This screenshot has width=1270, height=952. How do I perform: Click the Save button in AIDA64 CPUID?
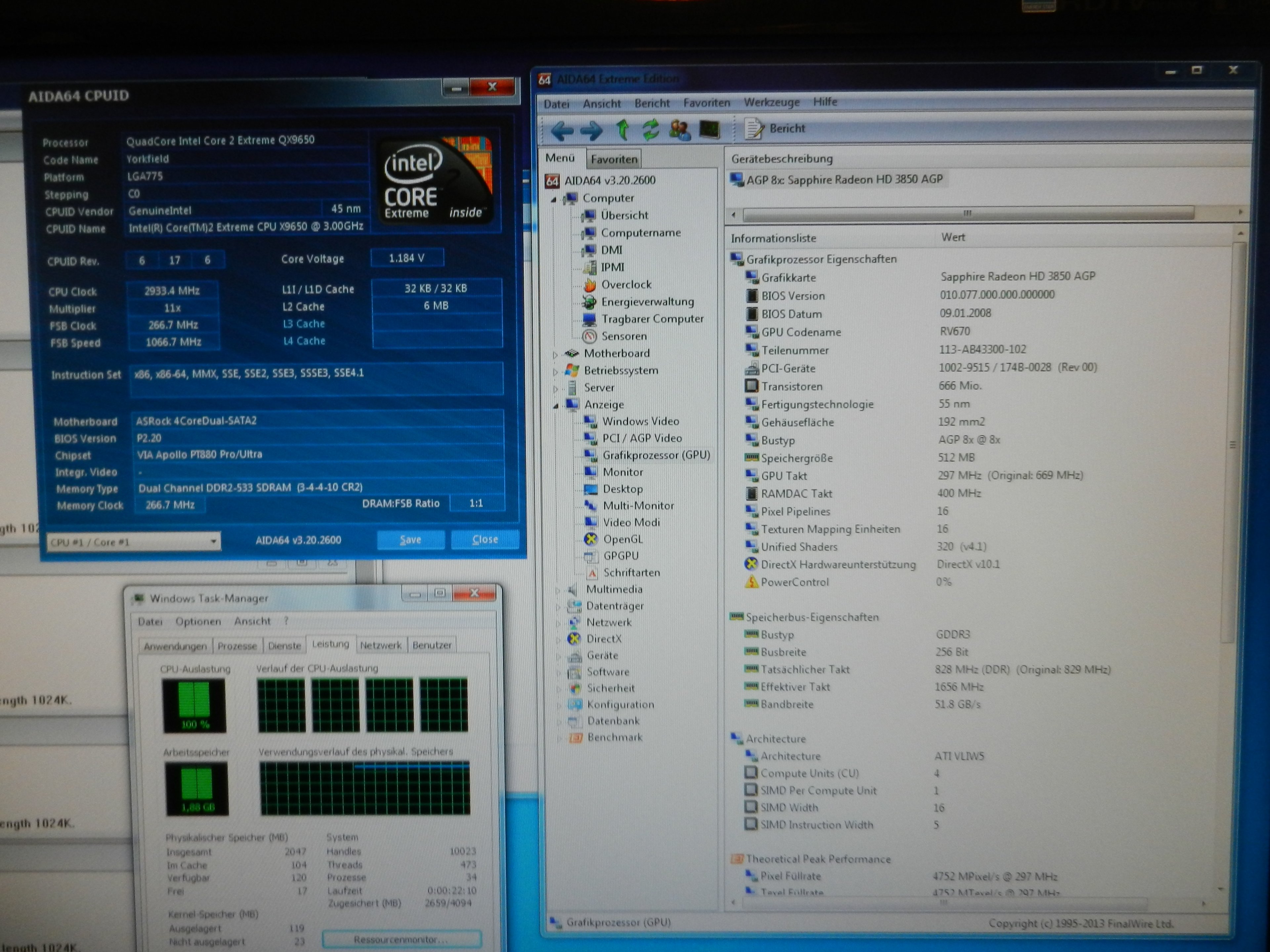[x=410, y=539]
